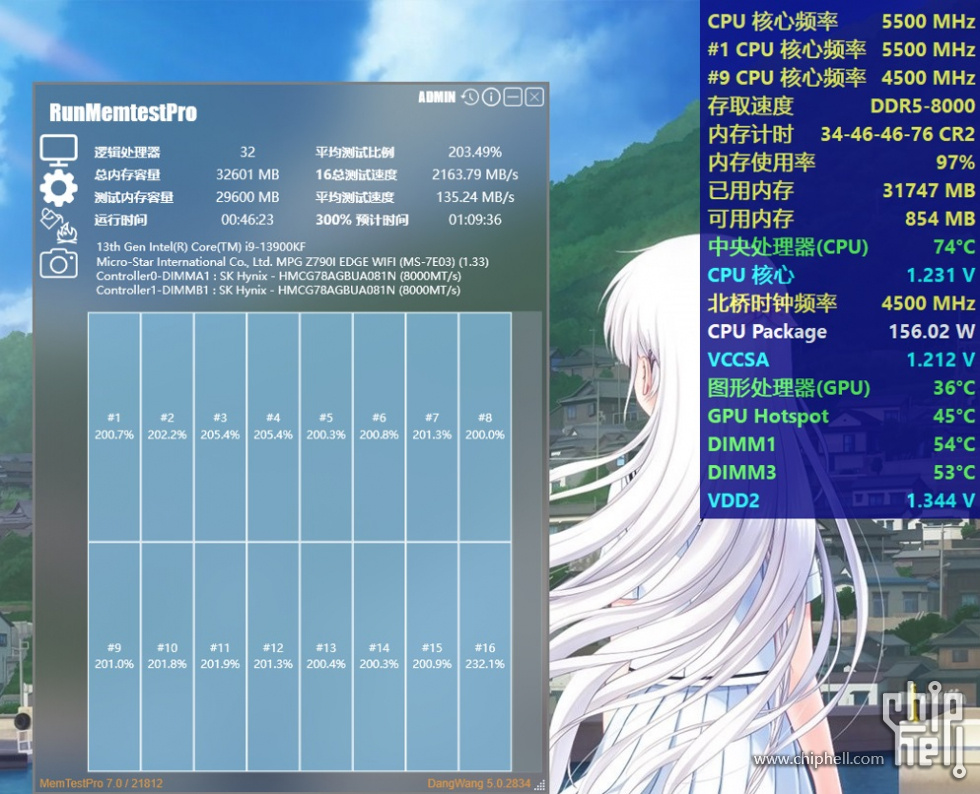Image resolution: width=980 pixels, height=794 pixels.
Task: Select memory test block #6 at 200.8%
Action: coord(379,427)
